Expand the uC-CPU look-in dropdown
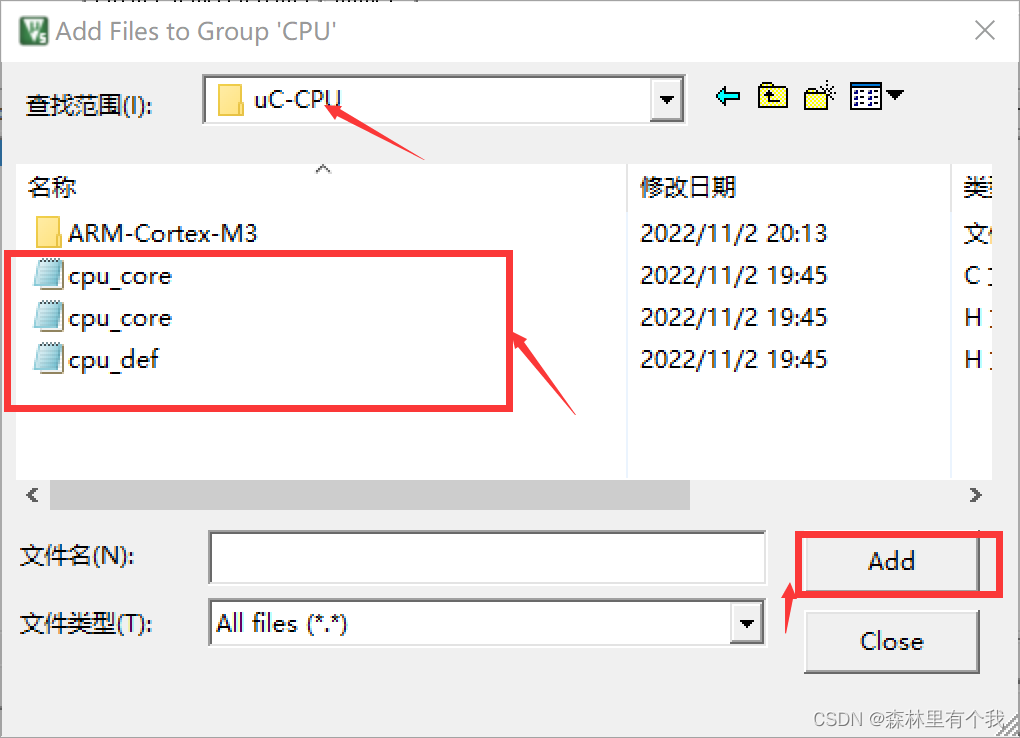Viewport: 1020px width, 738px height. click(666, 99)
